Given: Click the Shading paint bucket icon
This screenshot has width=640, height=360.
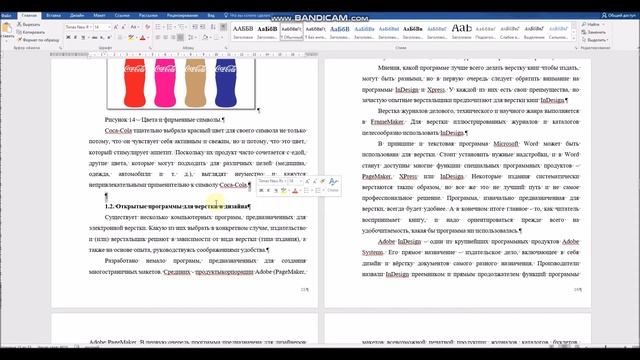Looking at the screenshot, I should 205,38.
